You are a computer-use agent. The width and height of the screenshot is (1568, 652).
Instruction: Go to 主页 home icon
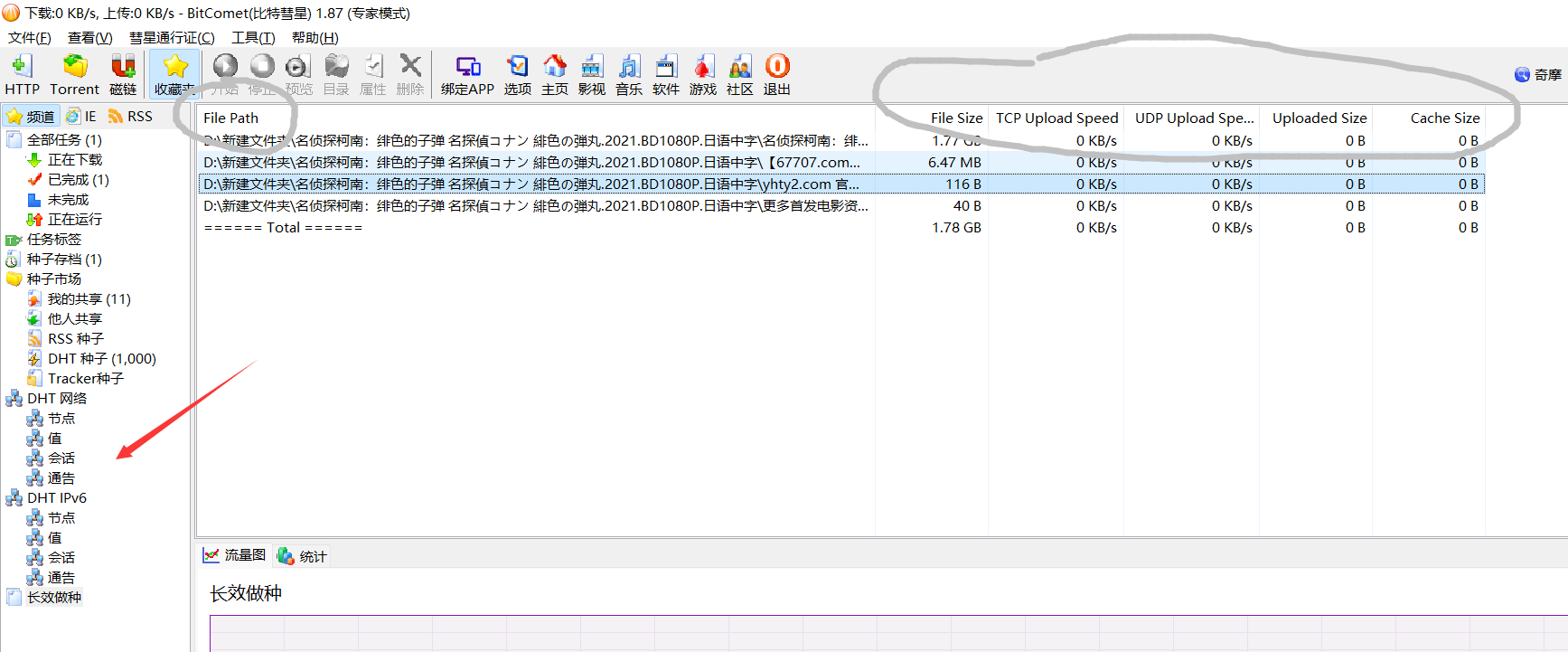click(x=555, y=74)
